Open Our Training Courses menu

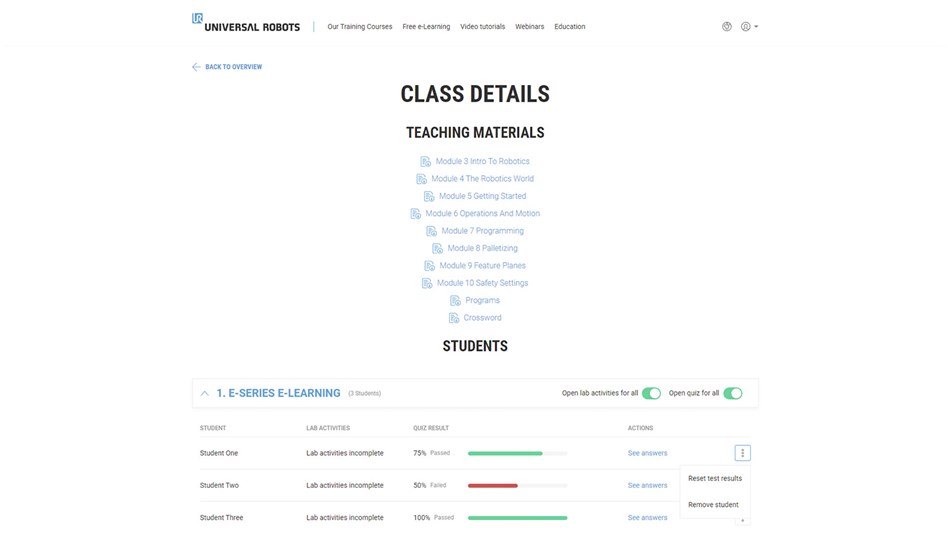coord(360,27)
